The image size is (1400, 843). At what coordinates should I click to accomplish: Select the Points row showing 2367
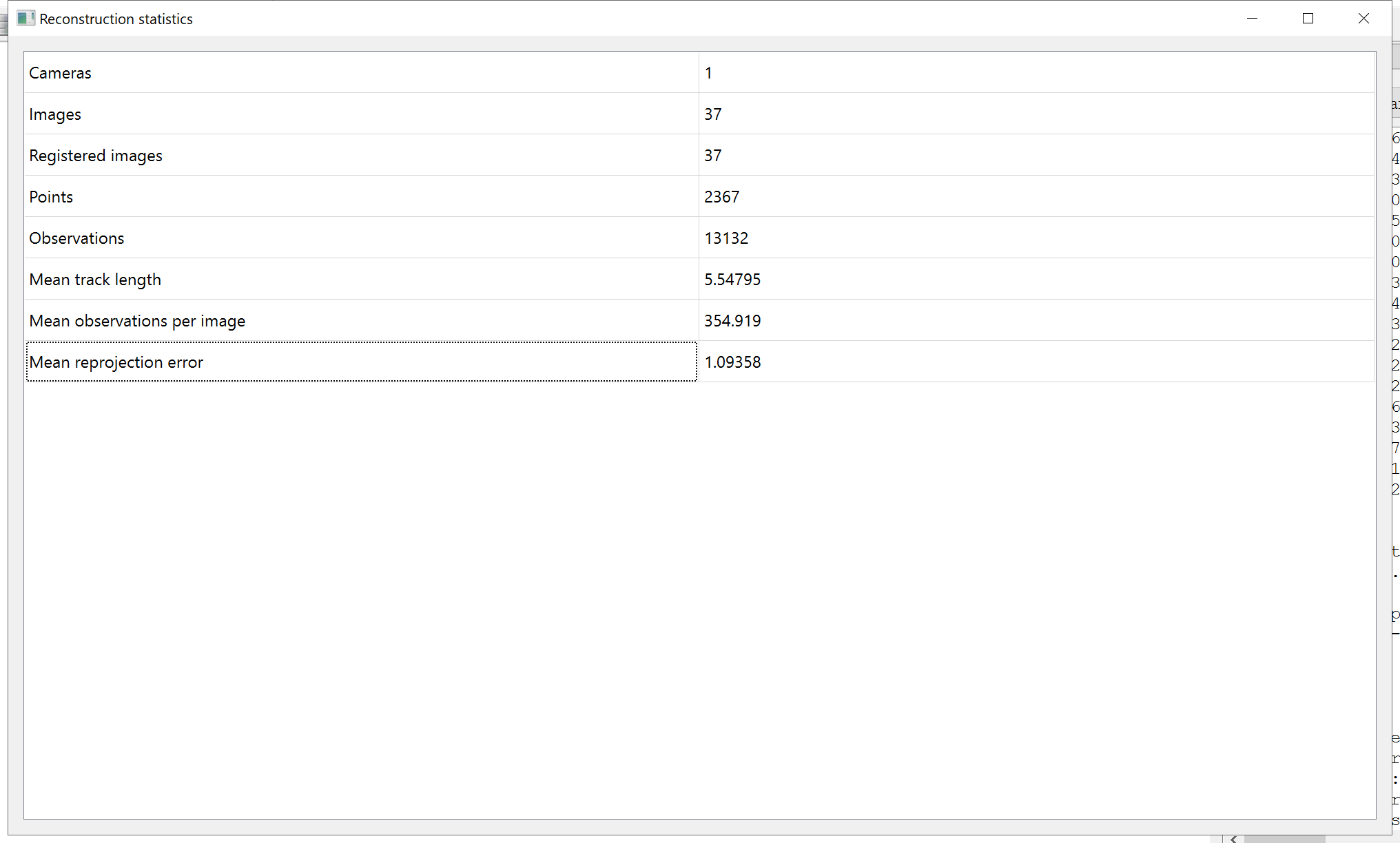pos(276,196)
